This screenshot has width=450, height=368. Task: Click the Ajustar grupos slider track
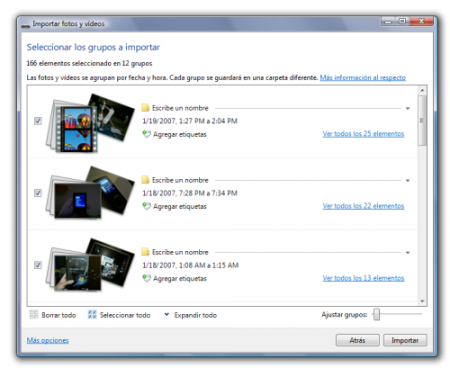[398, 314]
